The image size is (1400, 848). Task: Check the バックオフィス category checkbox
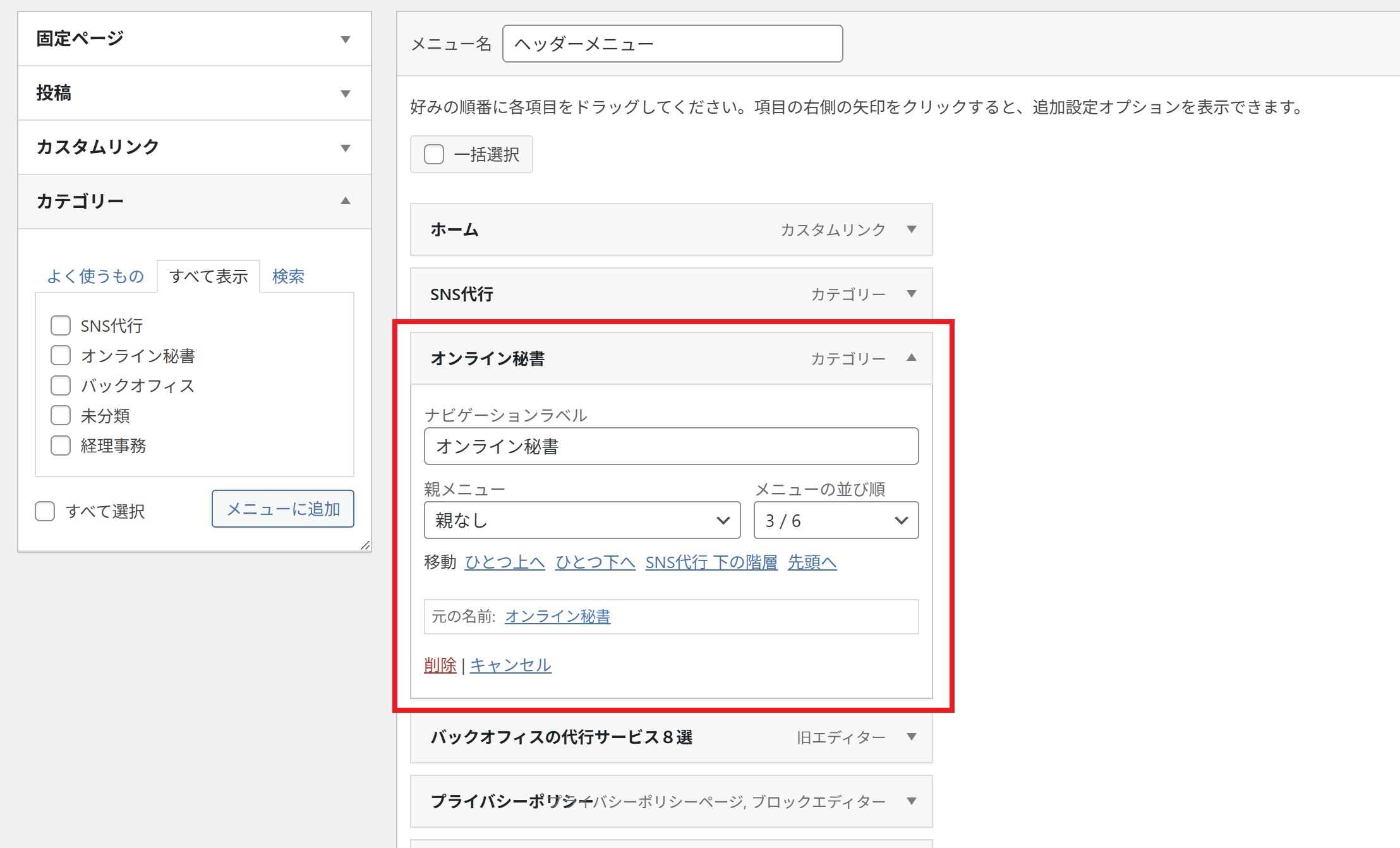[61, 385]
